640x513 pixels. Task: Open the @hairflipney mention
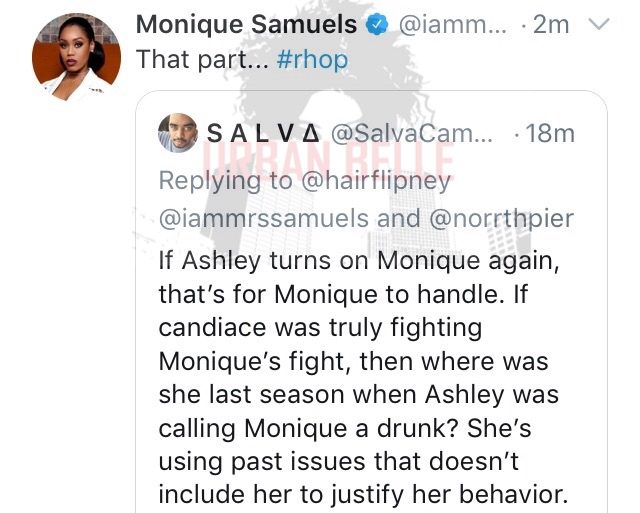tap(376, 181)
